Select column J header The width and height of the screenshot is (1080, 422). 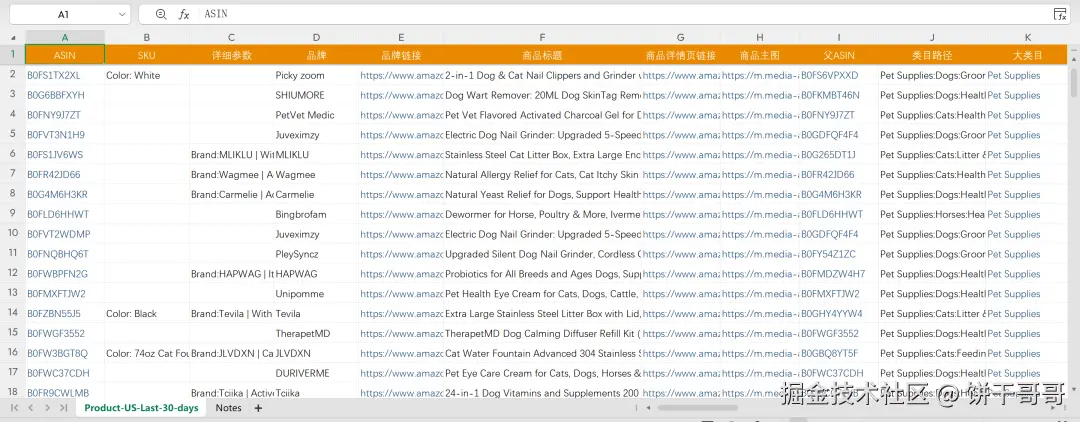click(x=932, y=37)
